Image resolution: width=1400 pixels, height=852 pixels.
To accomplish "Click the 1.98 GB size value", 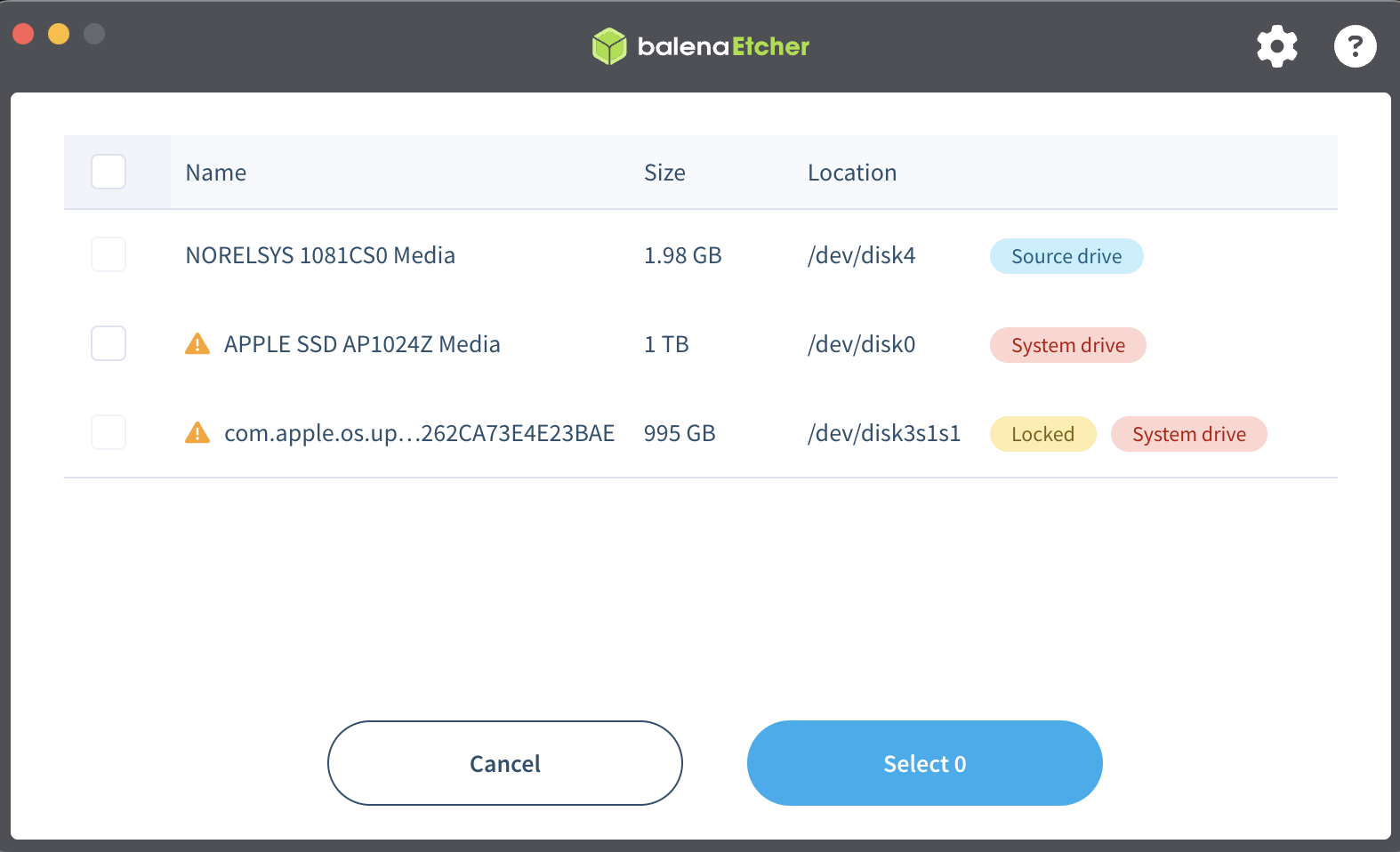I will click(683, 255).
